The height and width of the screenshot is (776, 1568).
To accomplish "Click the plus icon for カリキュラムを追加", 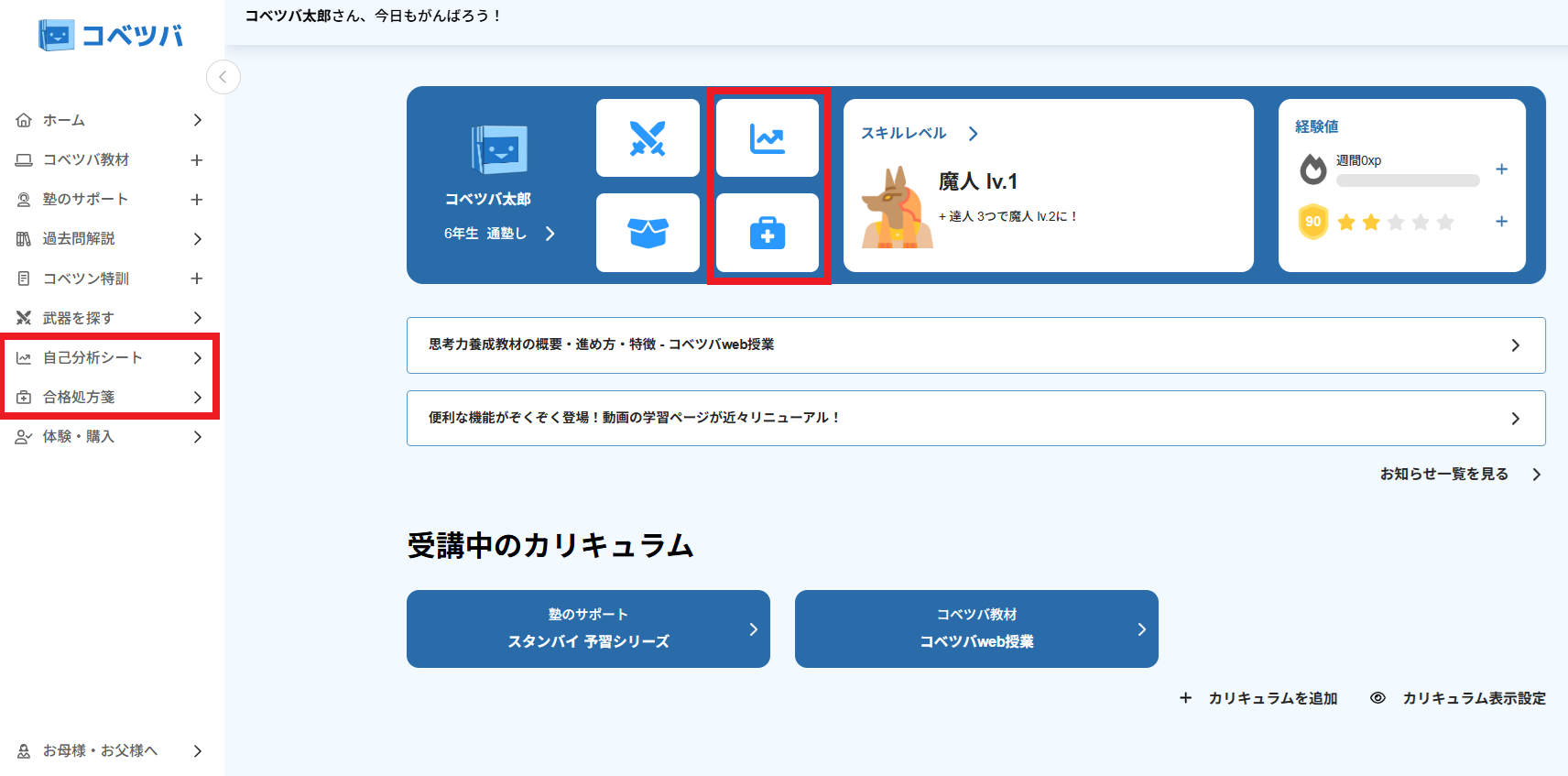I will tap(1185, 697).
